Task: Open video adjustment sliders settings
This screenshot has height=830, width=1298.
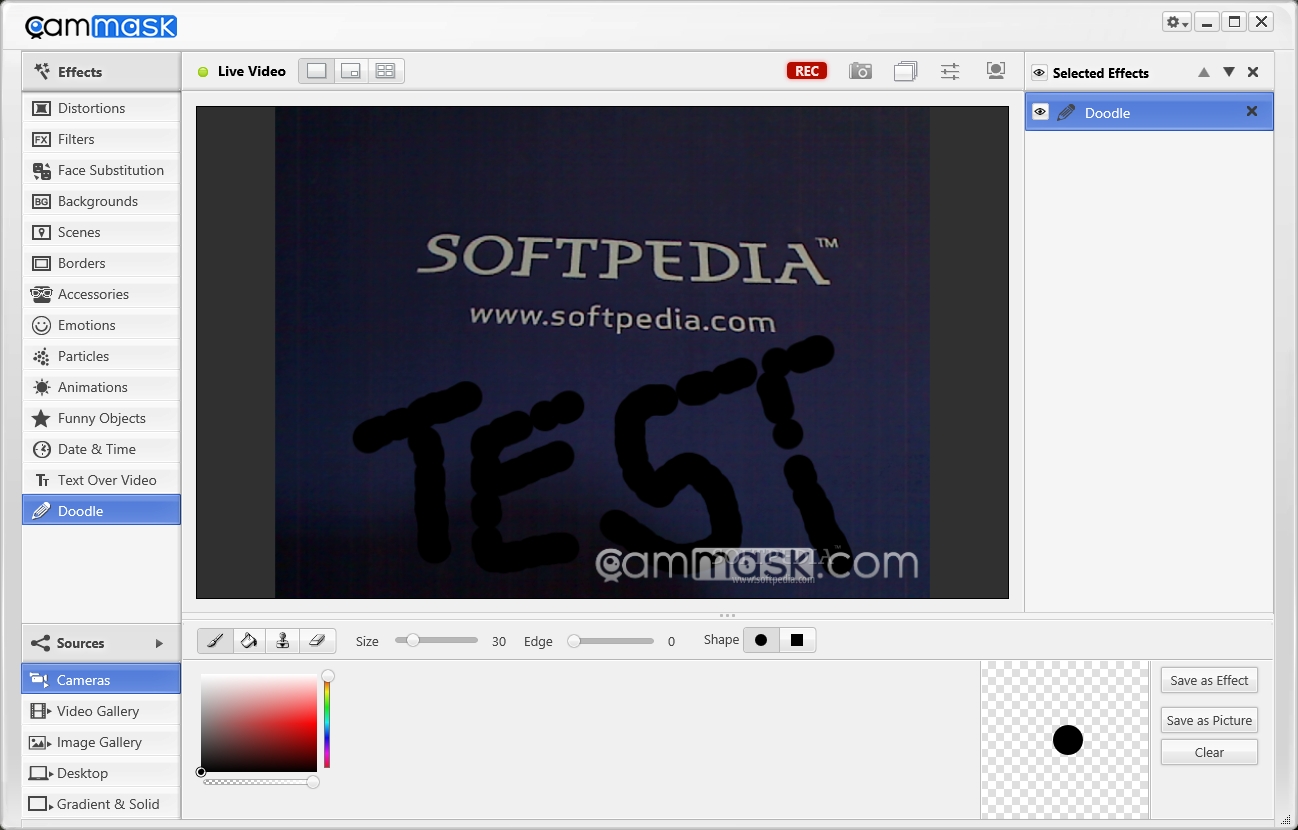Action: pyautogui.click(x=950, y=71)
